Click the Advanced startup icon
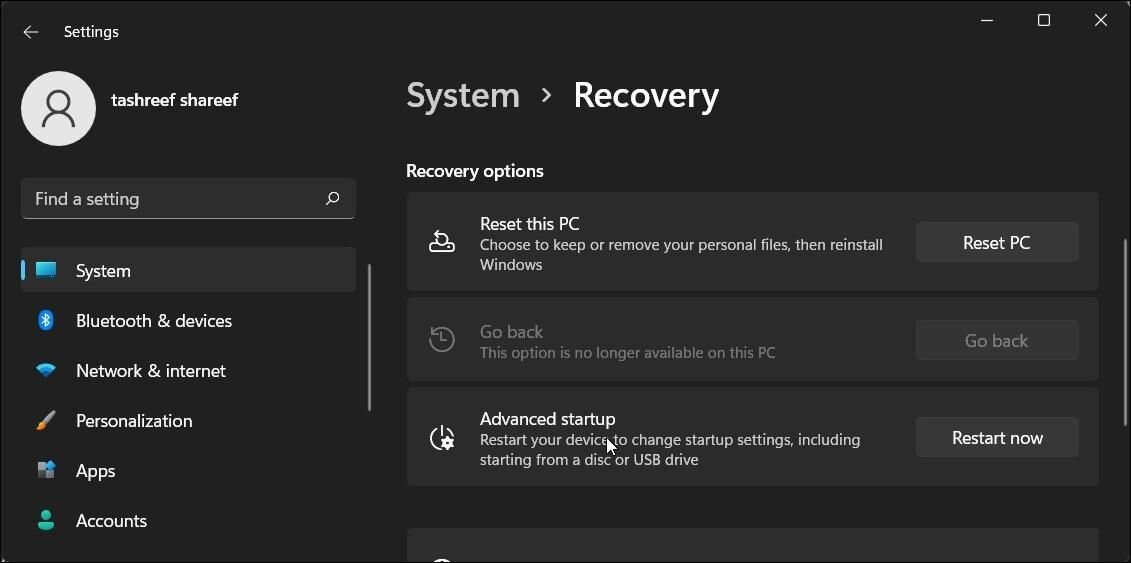Screen dimensions: 1131x563 point(442,438)
